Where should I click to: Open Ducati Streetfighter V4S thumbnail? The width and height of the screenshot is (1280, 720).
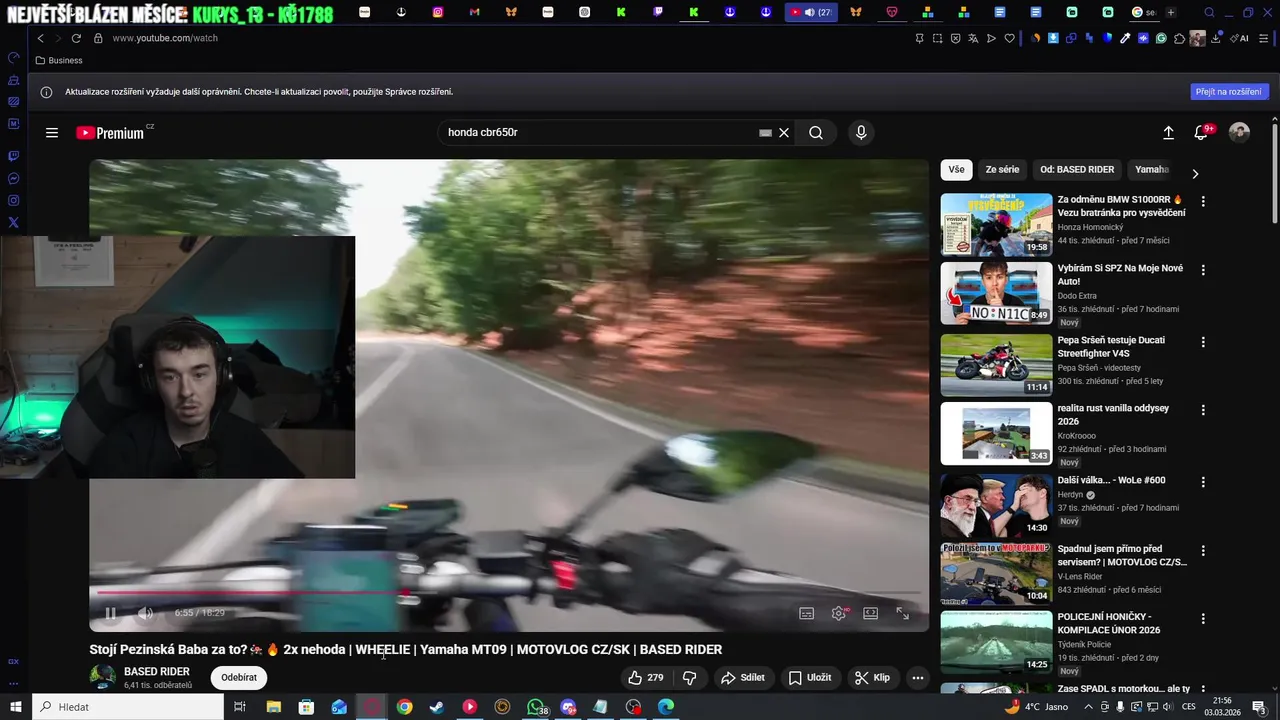pyautogui.click(x=996, y=365)
